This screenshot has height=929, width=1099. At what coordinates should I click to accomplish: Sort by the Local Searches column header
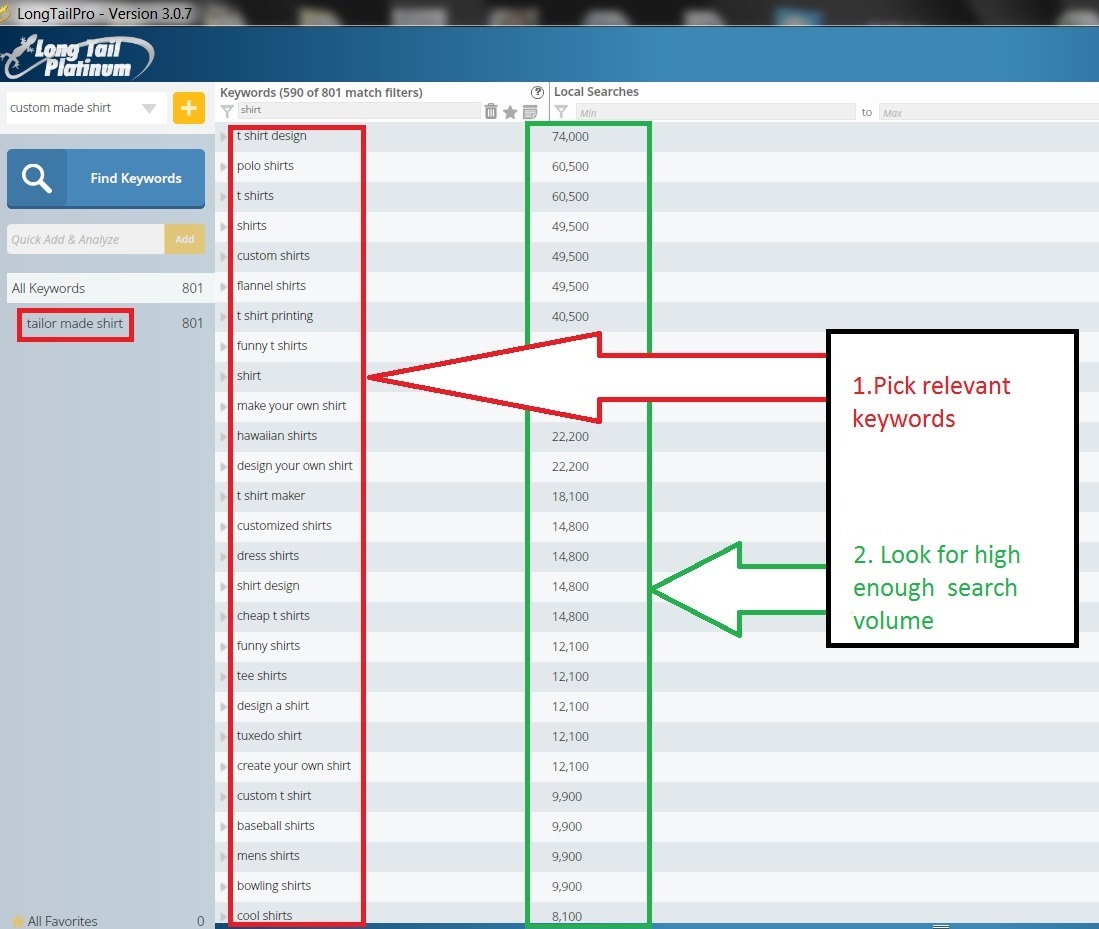point(596,92)
